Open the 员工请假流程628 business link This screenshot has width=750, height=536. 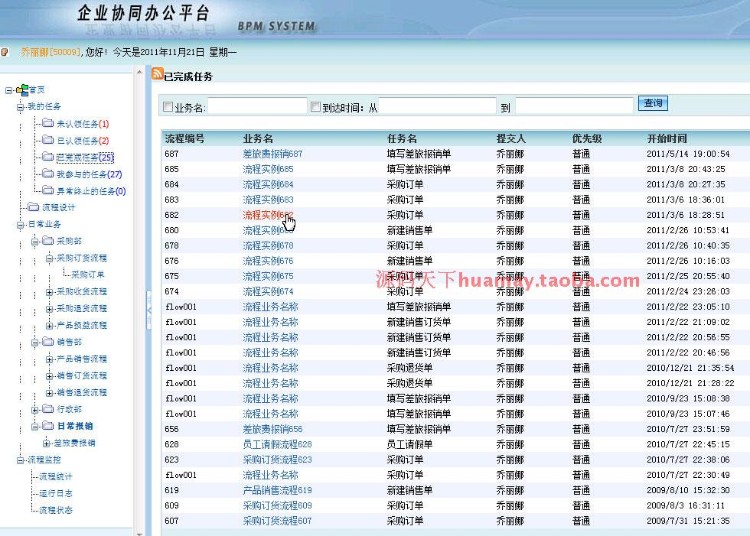pyautogui.click(x=277, y=444)
